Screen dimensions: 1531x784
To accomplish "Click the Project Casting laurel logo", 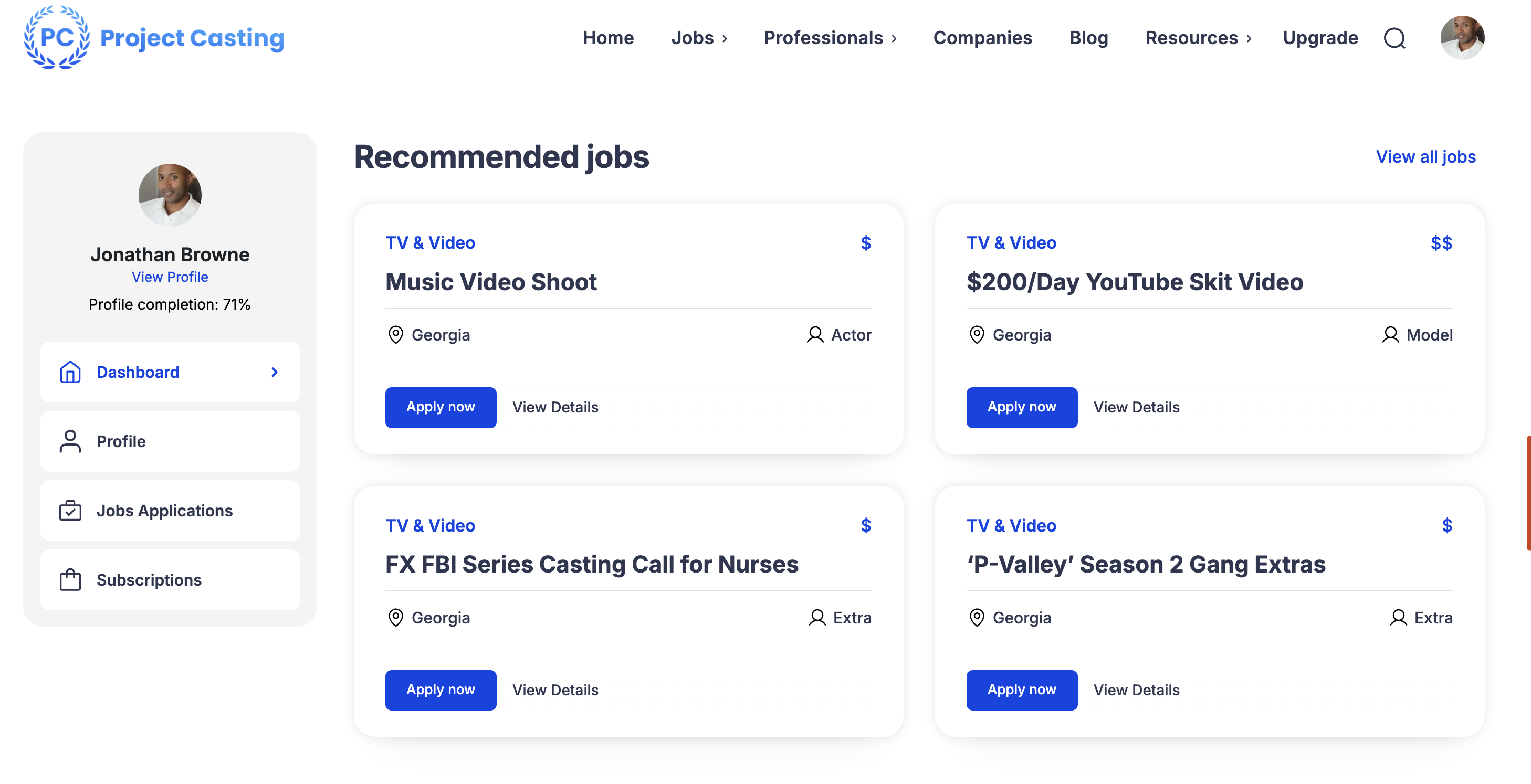I will (x=57, y=37).
